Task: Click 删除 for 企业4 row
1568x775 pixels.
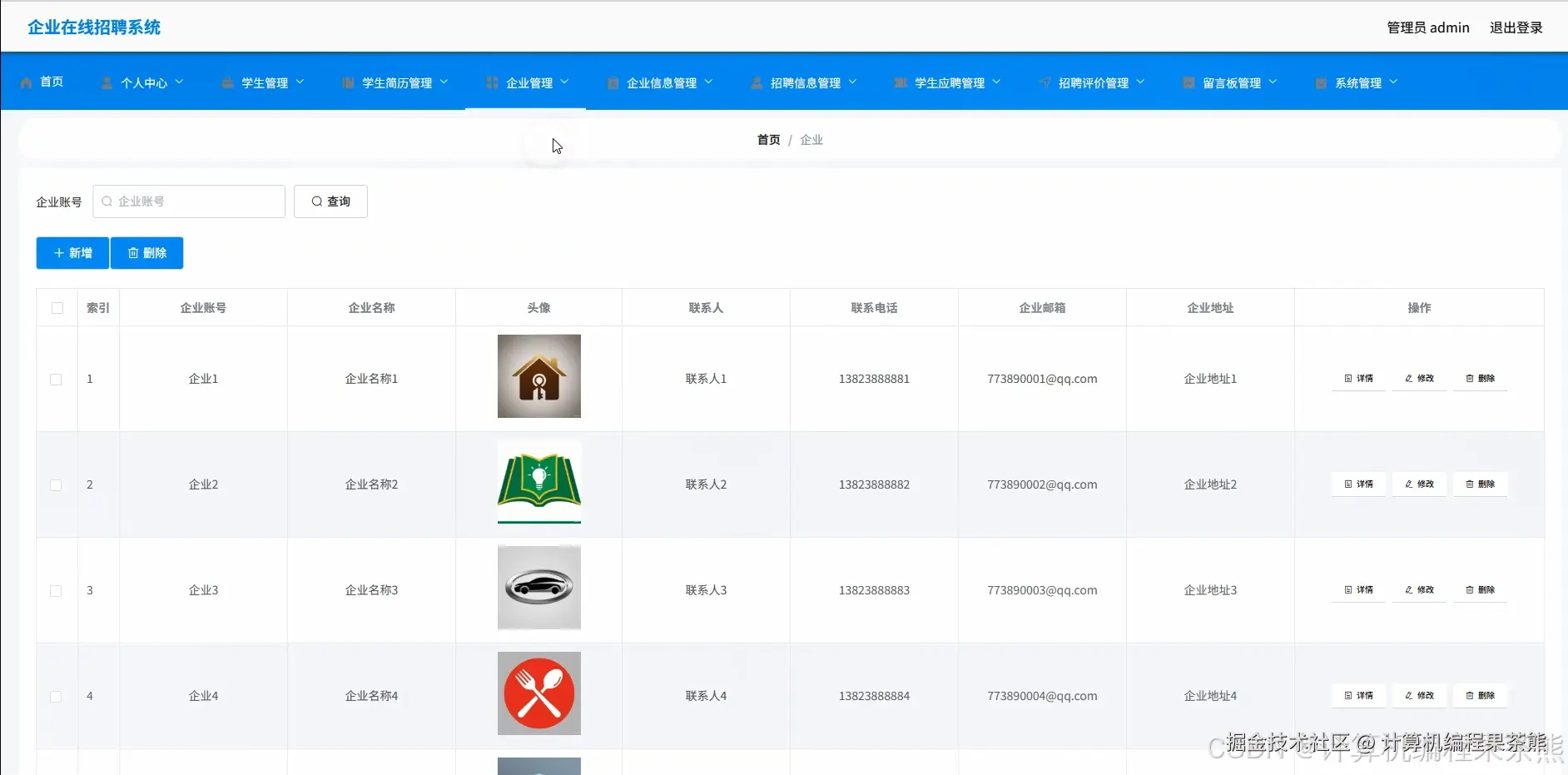Action: point(1480,696)
